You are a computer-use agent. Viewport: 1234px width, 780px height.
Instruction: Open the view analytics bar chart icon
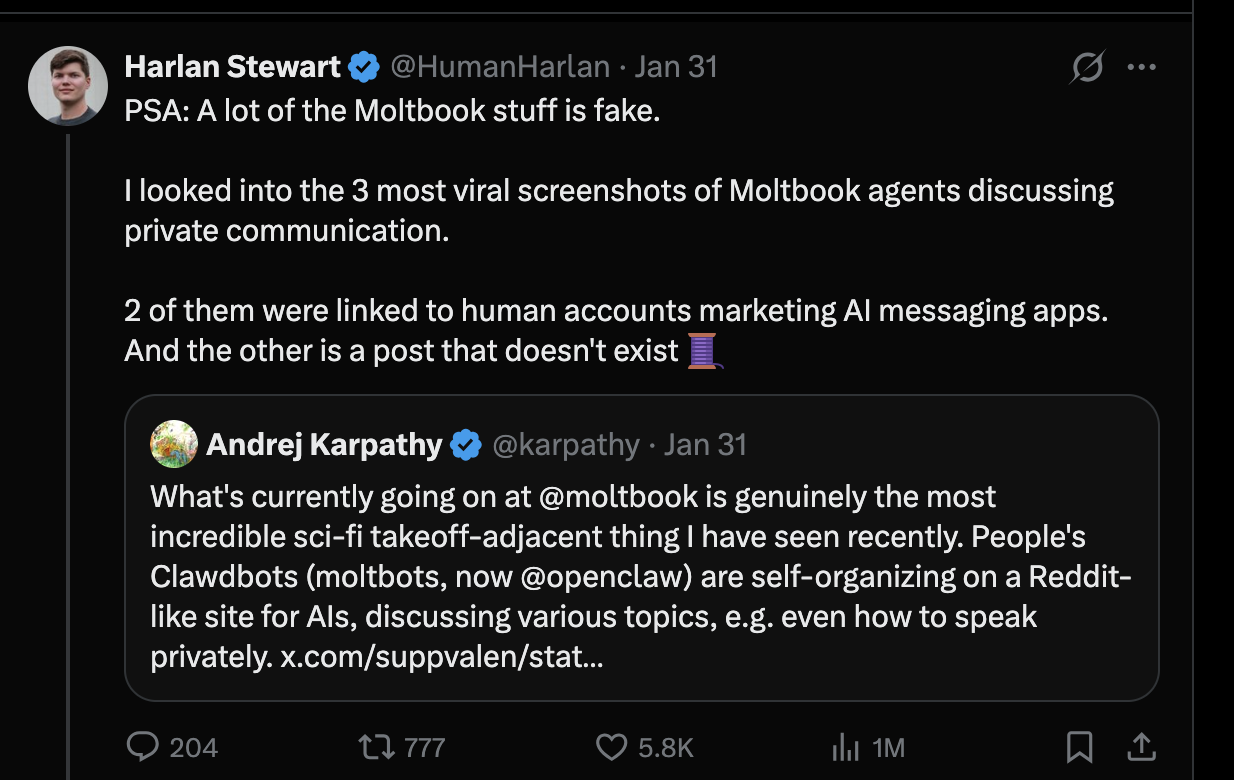[x=846, y=747]
